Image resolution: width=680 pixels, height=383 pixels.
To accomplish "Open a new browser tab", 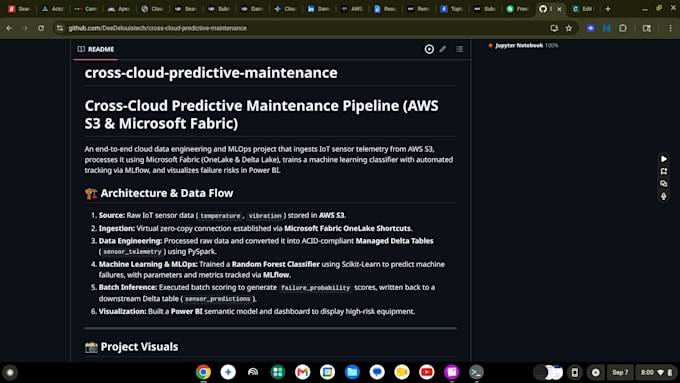I will (x=608, y=9).
